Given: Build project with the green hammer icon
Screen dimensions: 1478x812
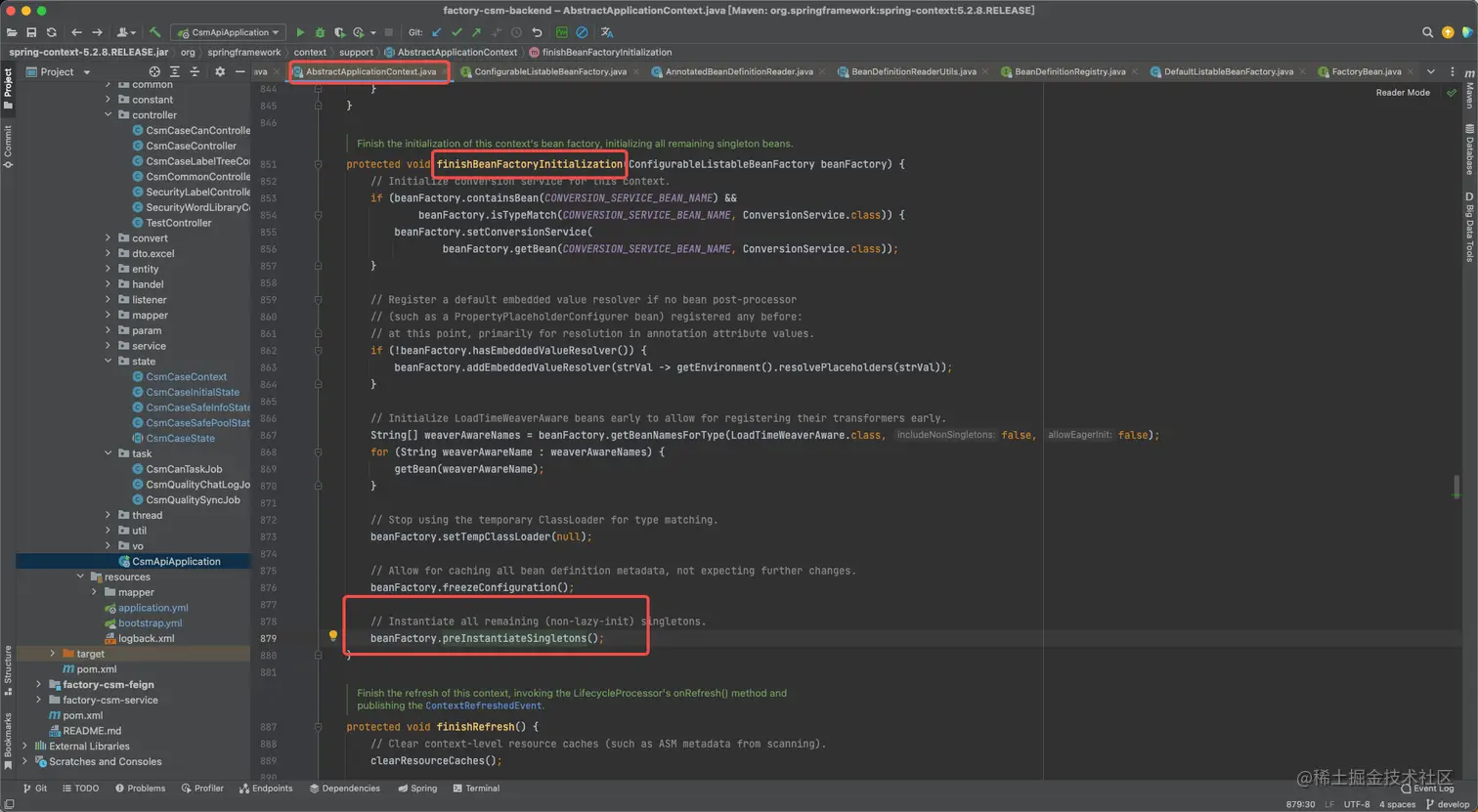Looking at the screenshot, I should pyautogui.click(x=154, y=32).
